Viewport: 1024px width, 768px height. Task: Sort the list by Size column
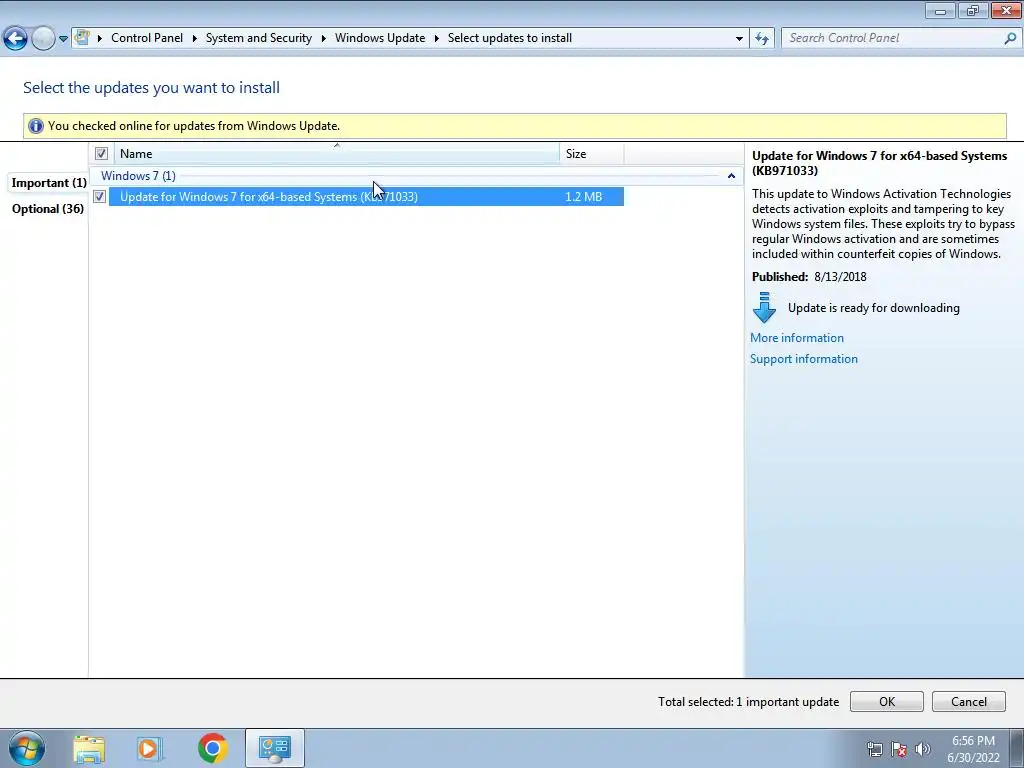[592, 154]
